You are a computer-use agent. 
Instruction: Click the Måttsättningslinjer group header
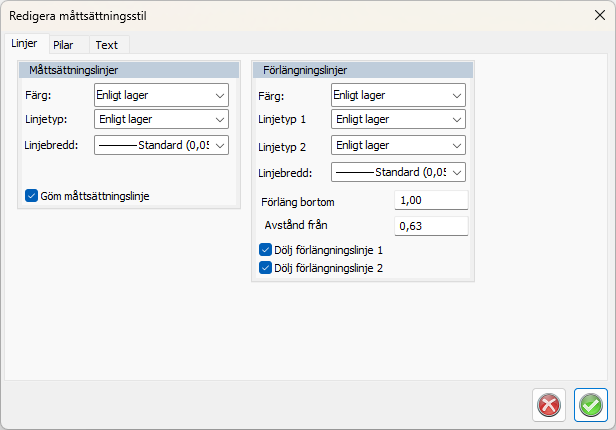pos(130,70)
